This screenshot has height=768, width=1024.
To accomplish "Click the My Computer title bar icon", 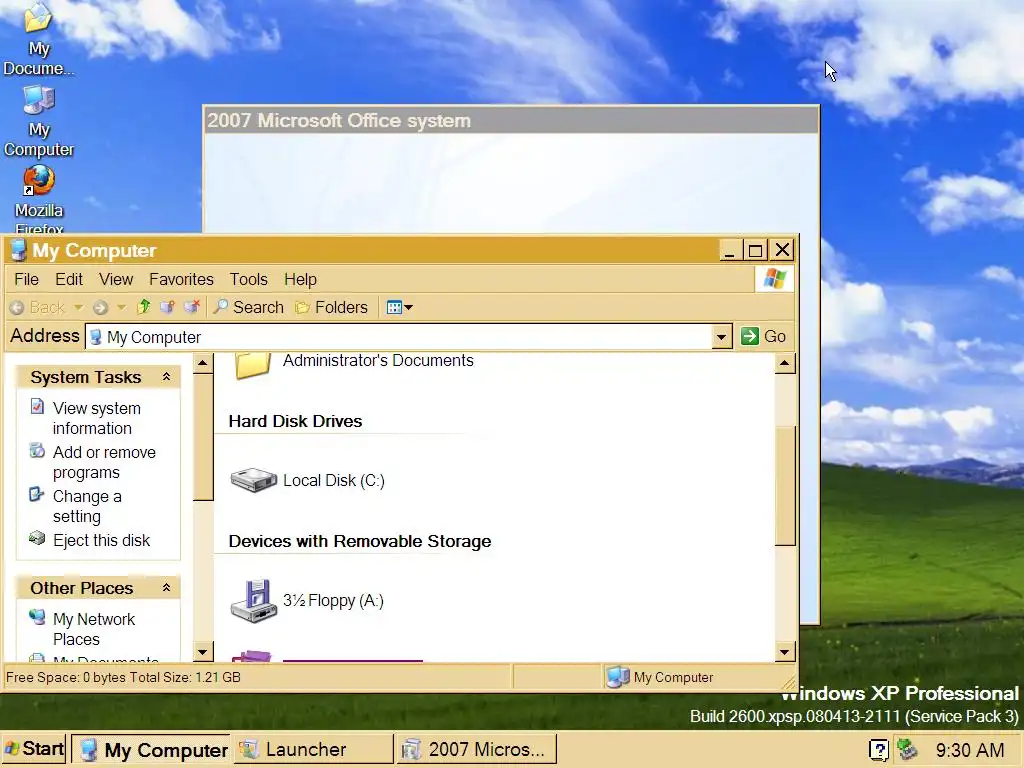I will click(18, 250).
